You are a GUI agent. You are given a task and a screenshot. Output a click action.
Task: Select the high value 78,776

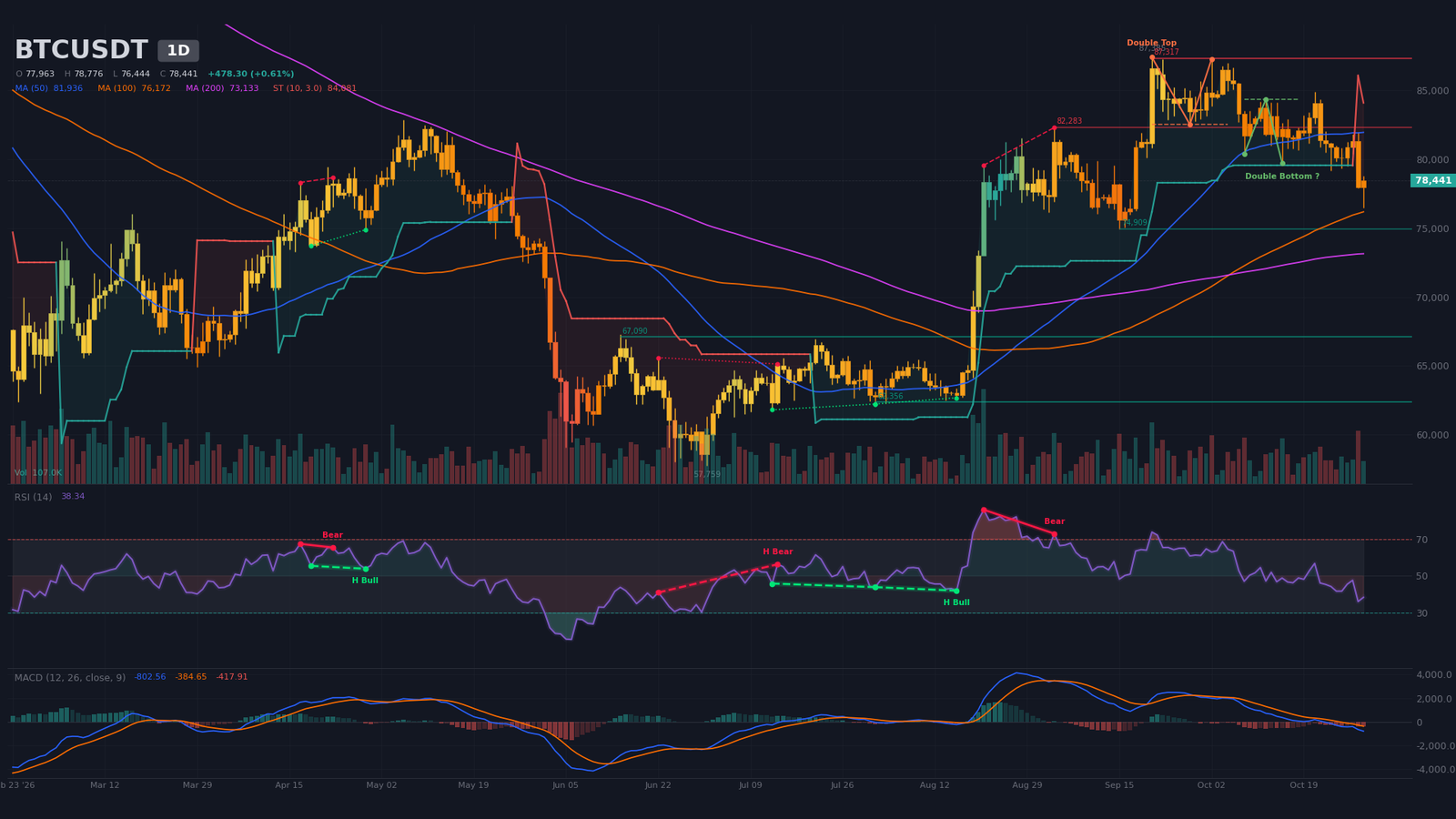tap(88, 74)
